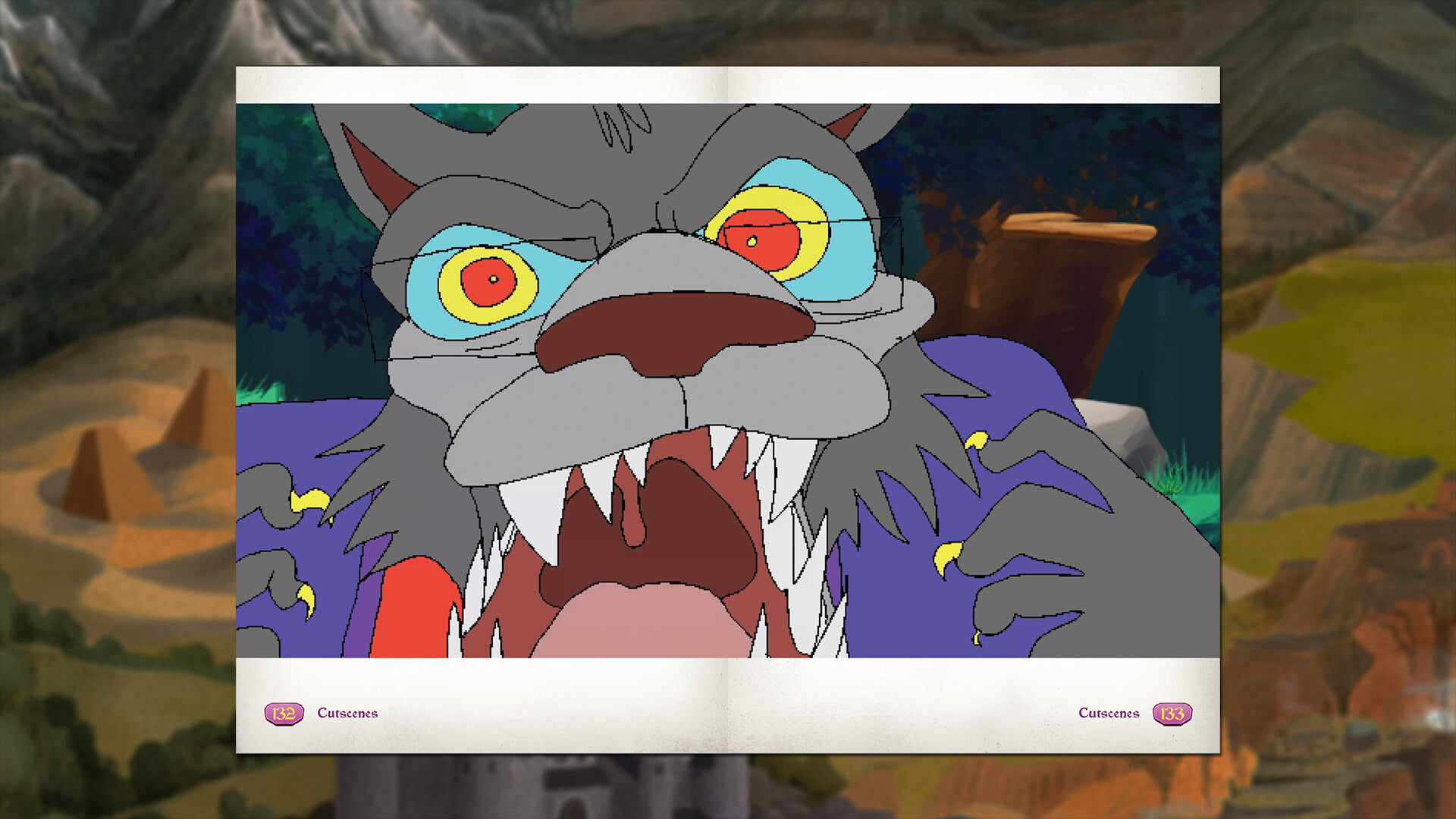Click the purple "133" page number badge
1456x819 pixels.
click(1175, 713)
